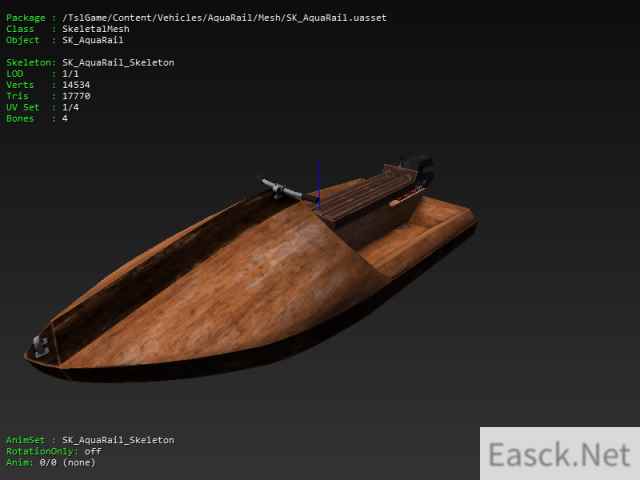Click the Verts 14534 statistic
Viewport: 640px width, 480px height.
click(49, 85)
